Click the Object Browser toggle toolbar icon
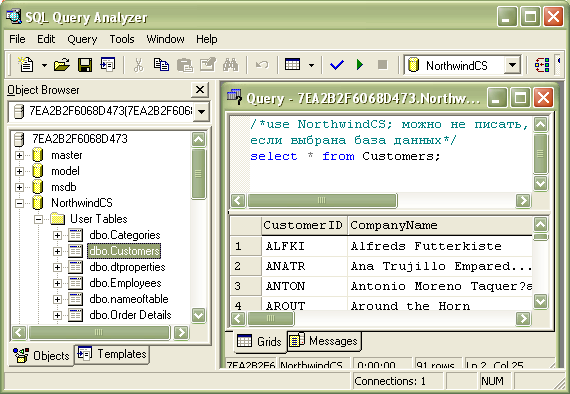Image resolution: width=570 pixels, height=394 pixels. click(542, 65)
